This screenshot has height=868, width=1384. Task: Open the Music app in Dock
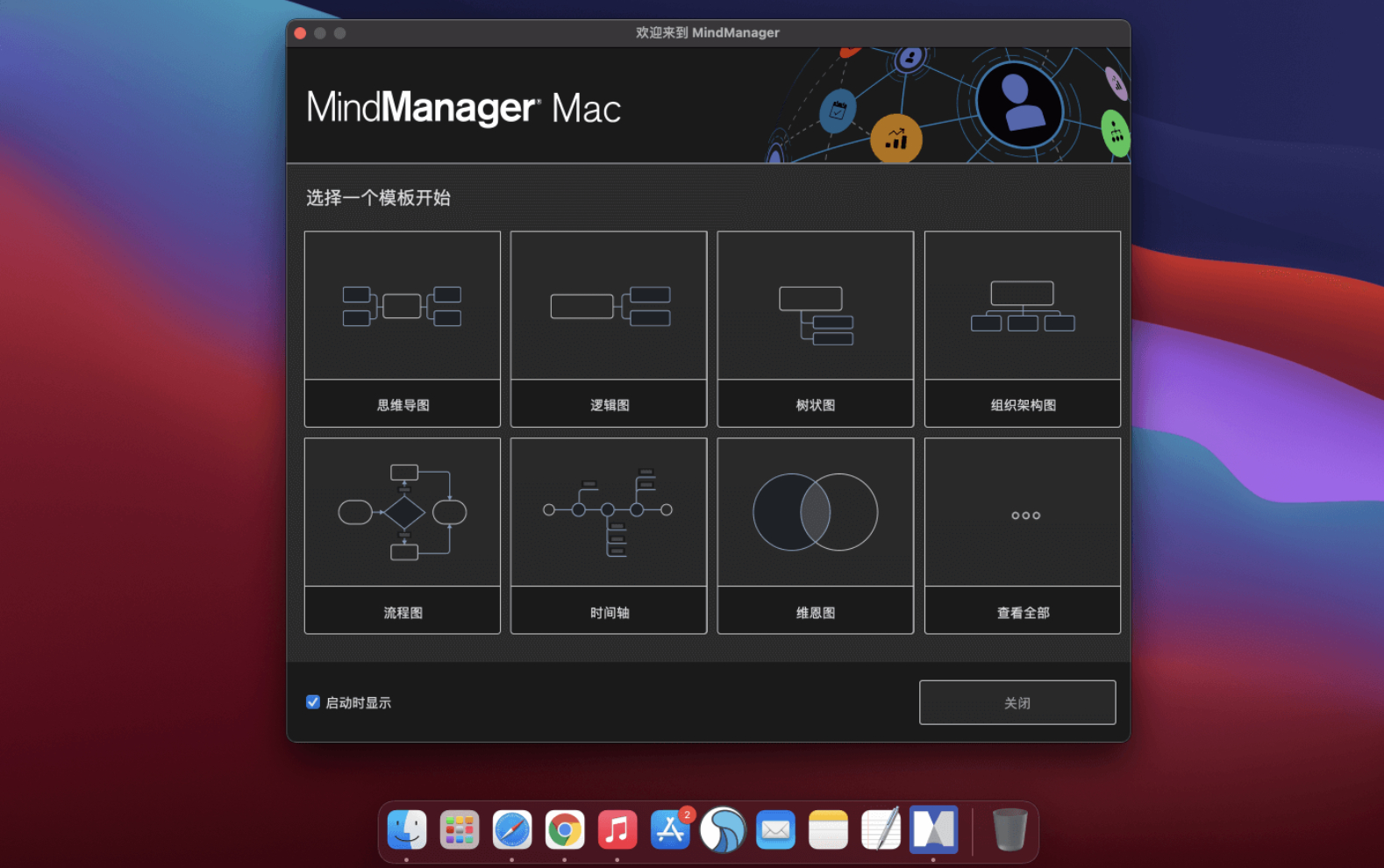pos(617,829)
